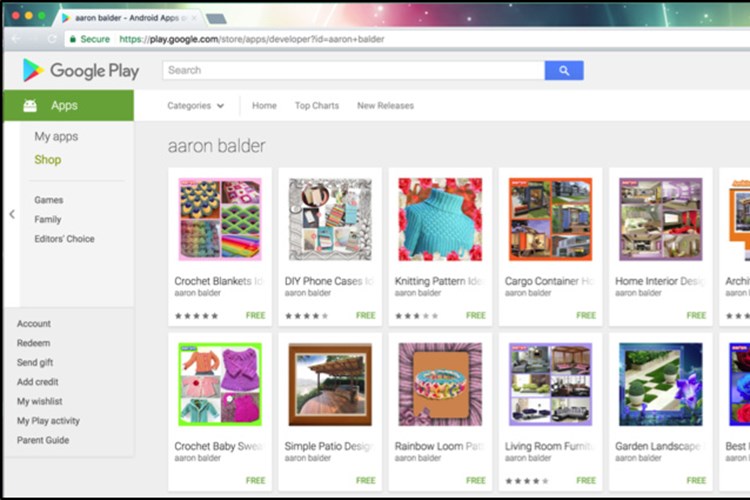
Task: Open Editors' Choice
Action: click(x=64, y=239)
